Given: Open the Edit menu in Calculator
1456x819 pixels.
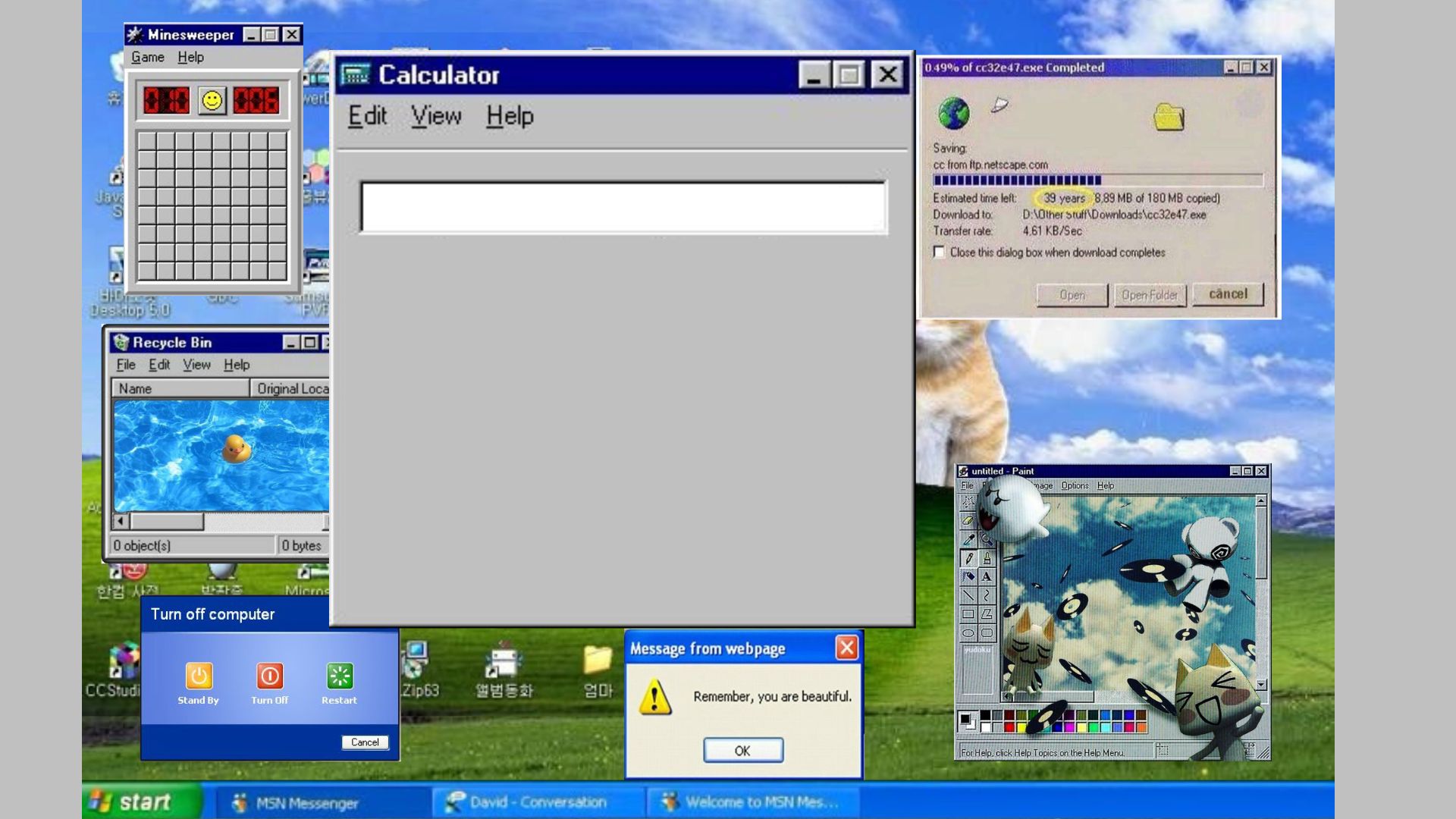Looking at the screenshot, I should point(366,115).
